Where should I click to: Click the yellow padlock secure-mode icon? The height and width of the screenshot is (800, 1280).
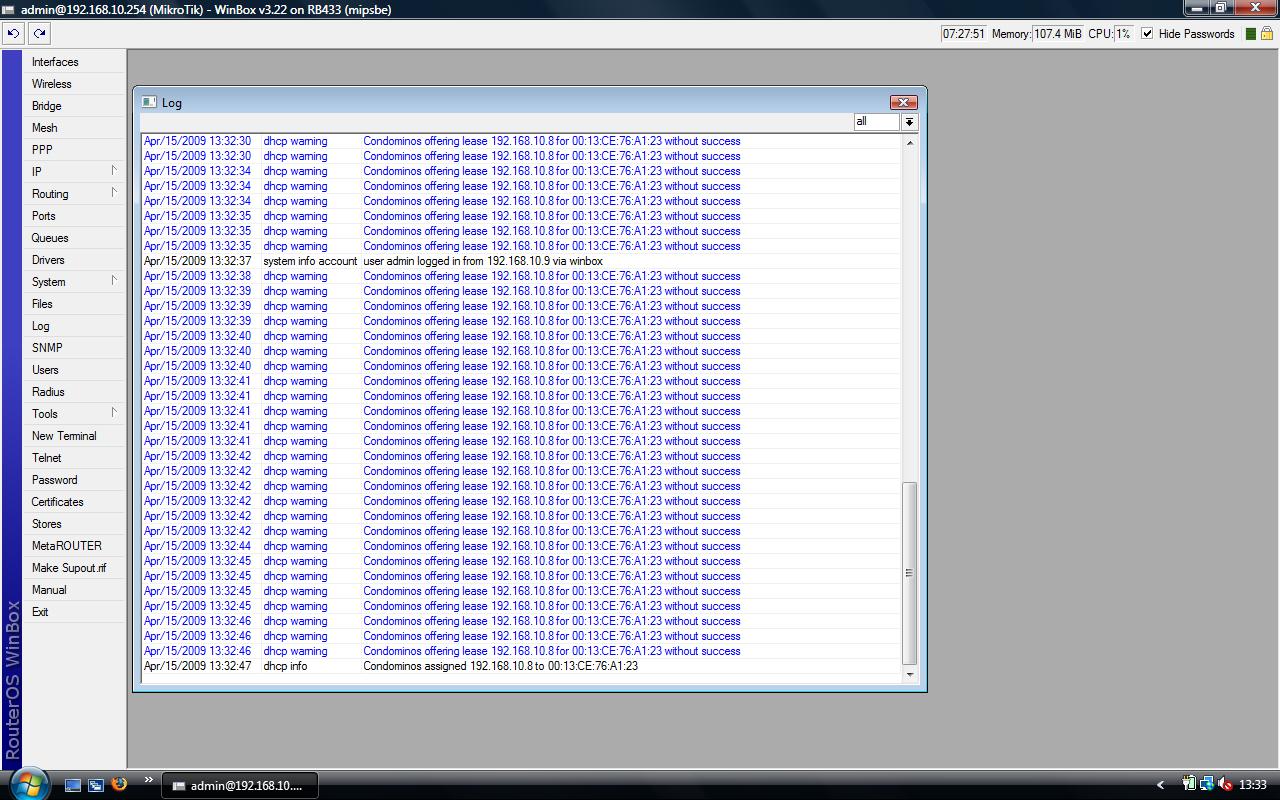pos(1266,34)
